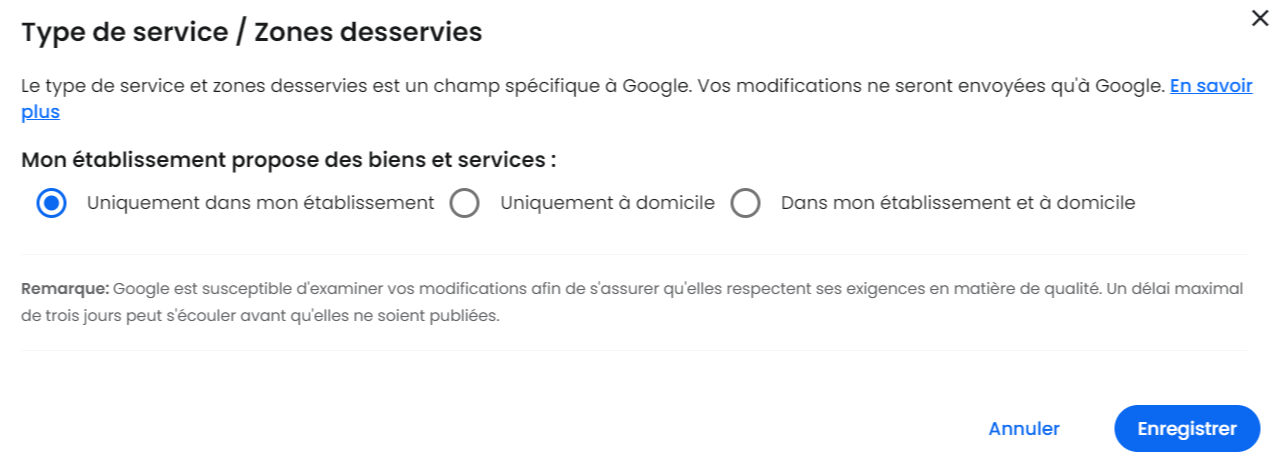Click 'Dans mon établissement et à domicile' label text

point(957,203)
